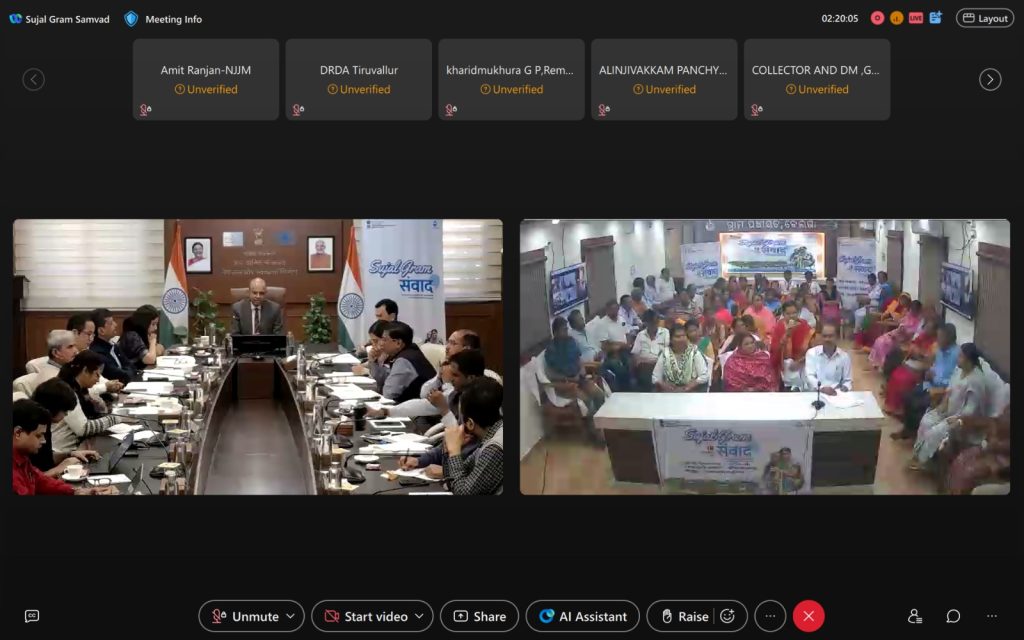Expand the video options arrow beside Start video
Image resolution: width=1024 pixels, height=640 pixels.
coord(420,616)
